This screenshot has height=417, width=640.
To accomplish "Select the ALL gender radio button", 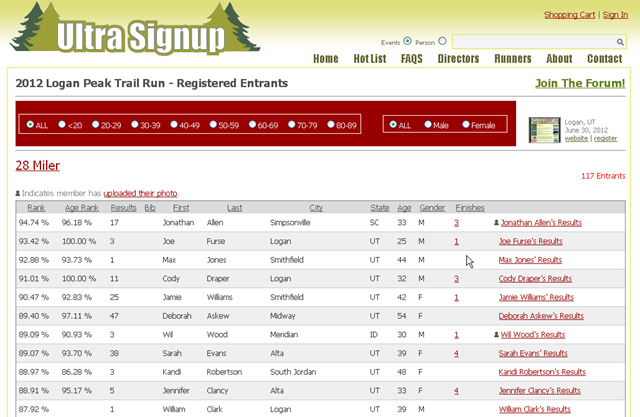I will [393, 124].
